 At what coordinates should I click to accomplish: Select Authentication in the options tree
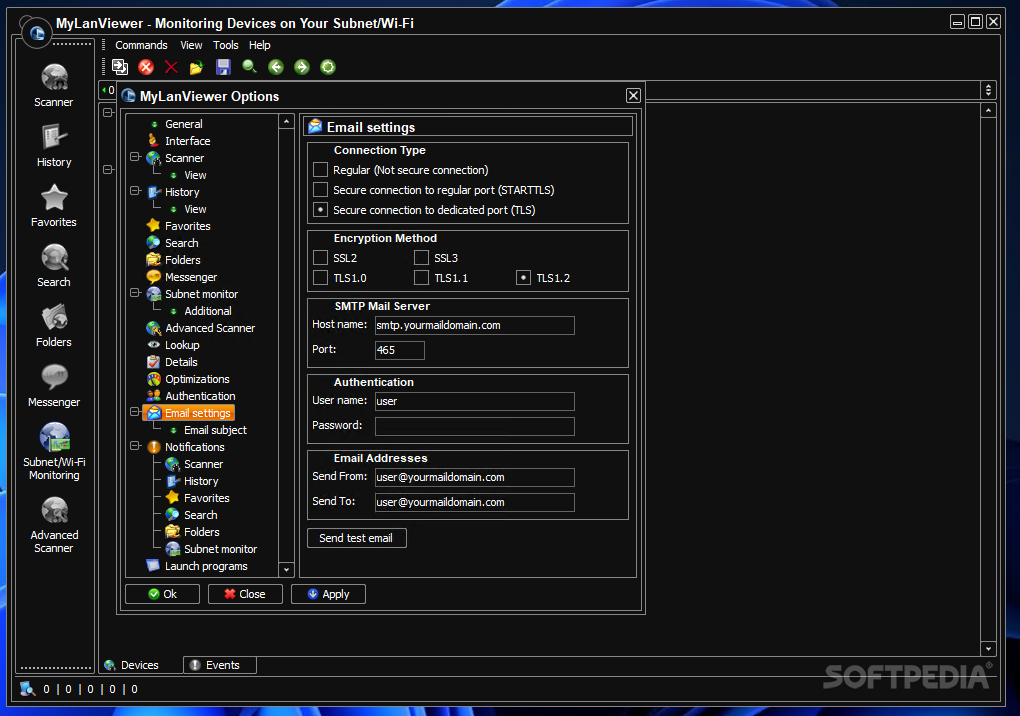pos(200,396)
